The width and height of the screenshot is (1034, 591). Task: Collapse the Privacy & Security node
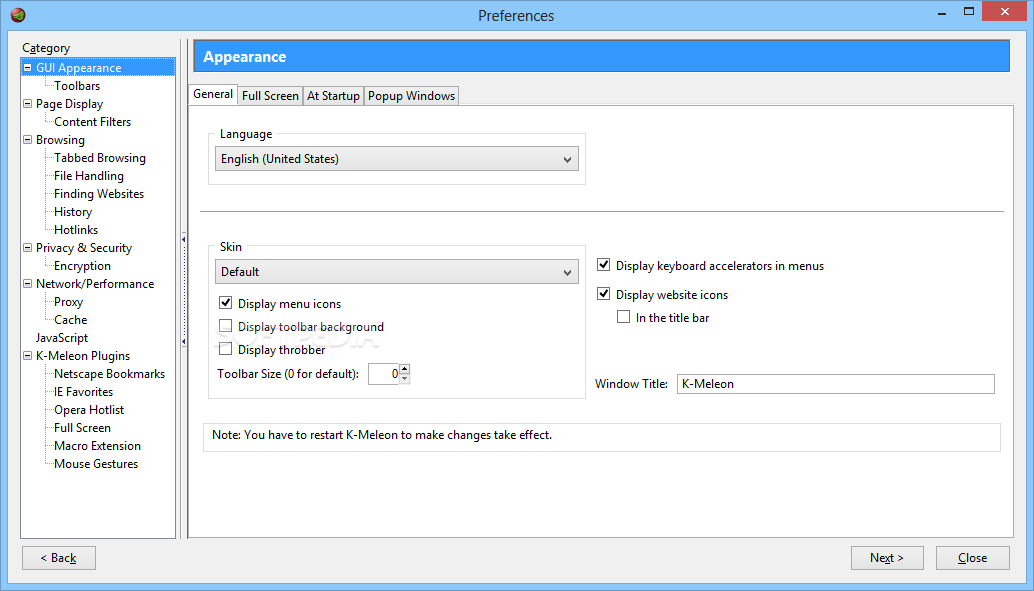click(x=28, y=247)
